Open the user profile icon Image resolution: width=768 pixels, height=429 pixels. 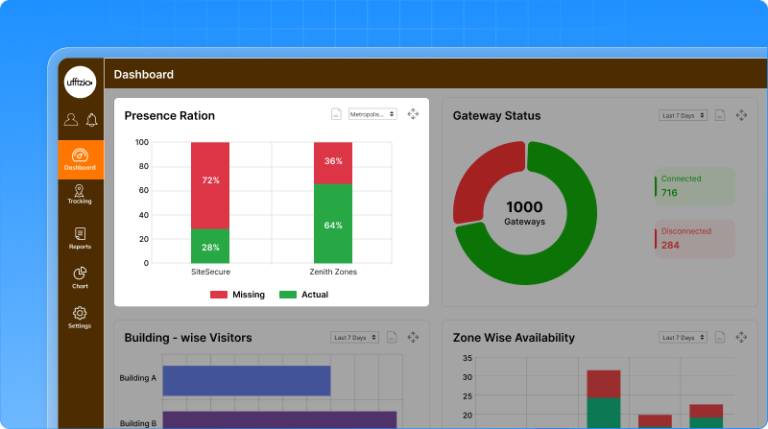70,120
